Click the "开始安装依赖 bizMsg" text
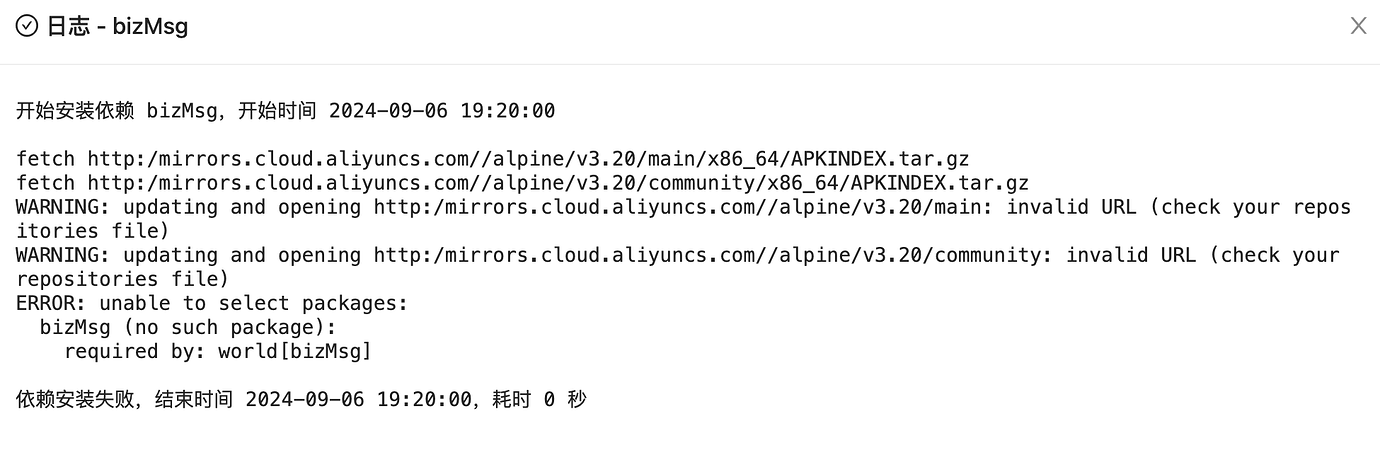 117,111
